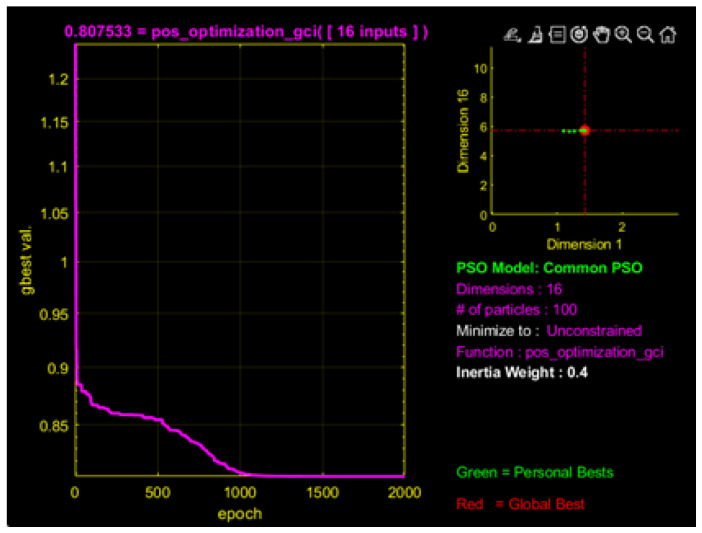Open the export icon in axes toolbar
The height and width of the screenshot is (533, 702).
513,35
